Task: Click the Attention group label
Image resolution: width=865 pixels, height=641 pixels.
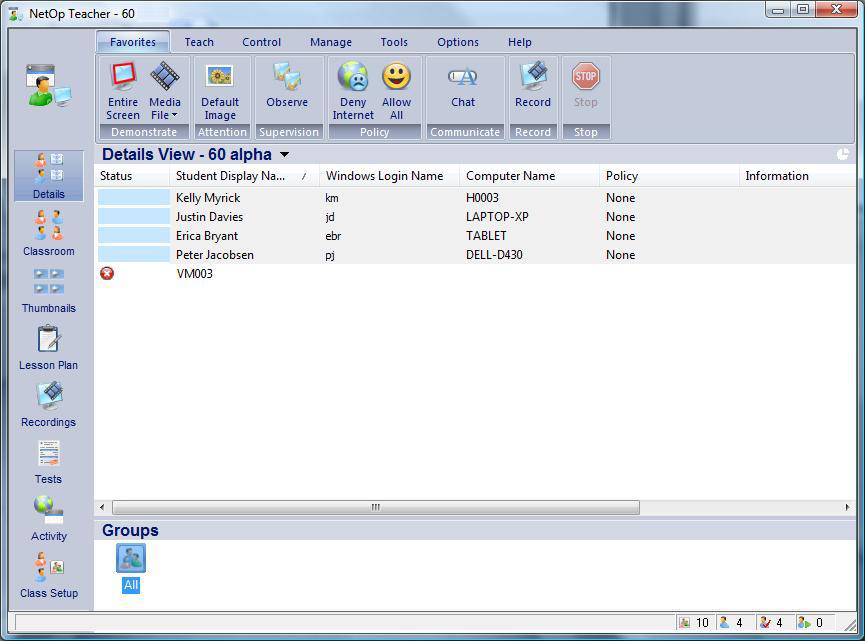Action: point(222,132)
